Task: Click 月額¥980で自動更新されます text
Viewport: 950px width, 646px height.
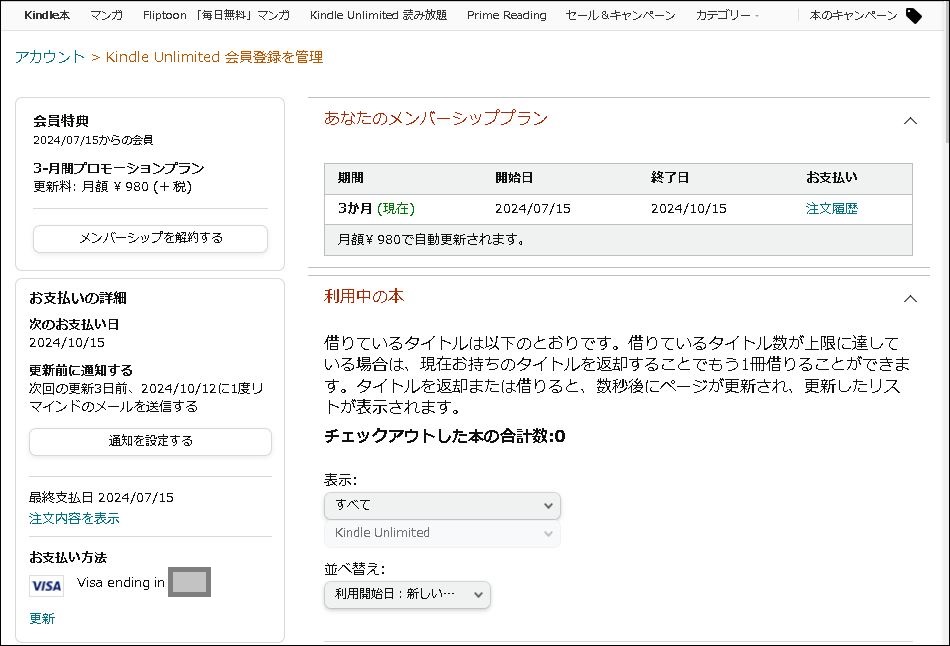Action: click(431, 240)
